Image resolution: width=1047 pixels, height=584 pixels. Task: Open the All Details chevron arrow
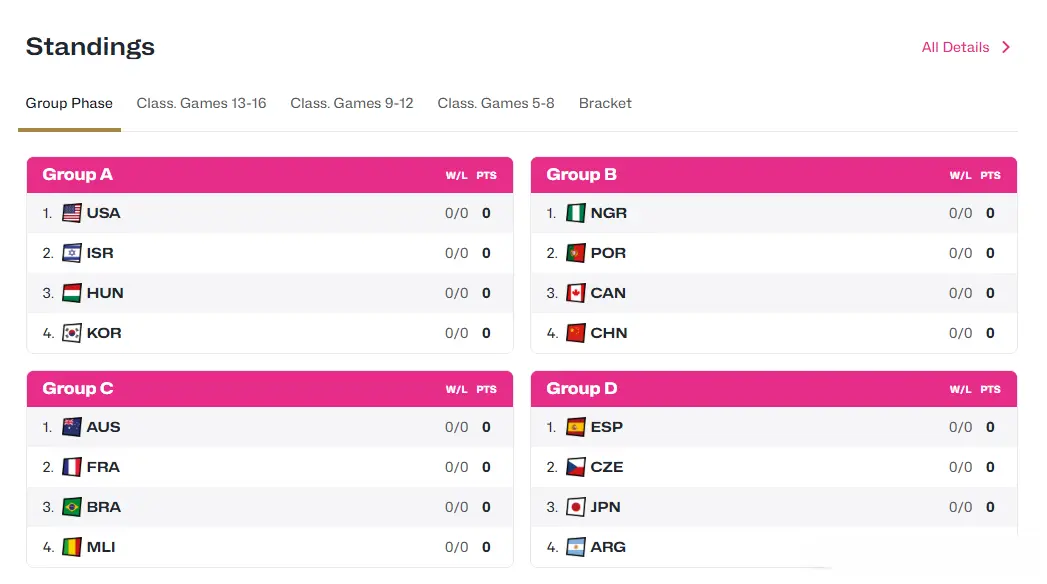coord(1006,47)
